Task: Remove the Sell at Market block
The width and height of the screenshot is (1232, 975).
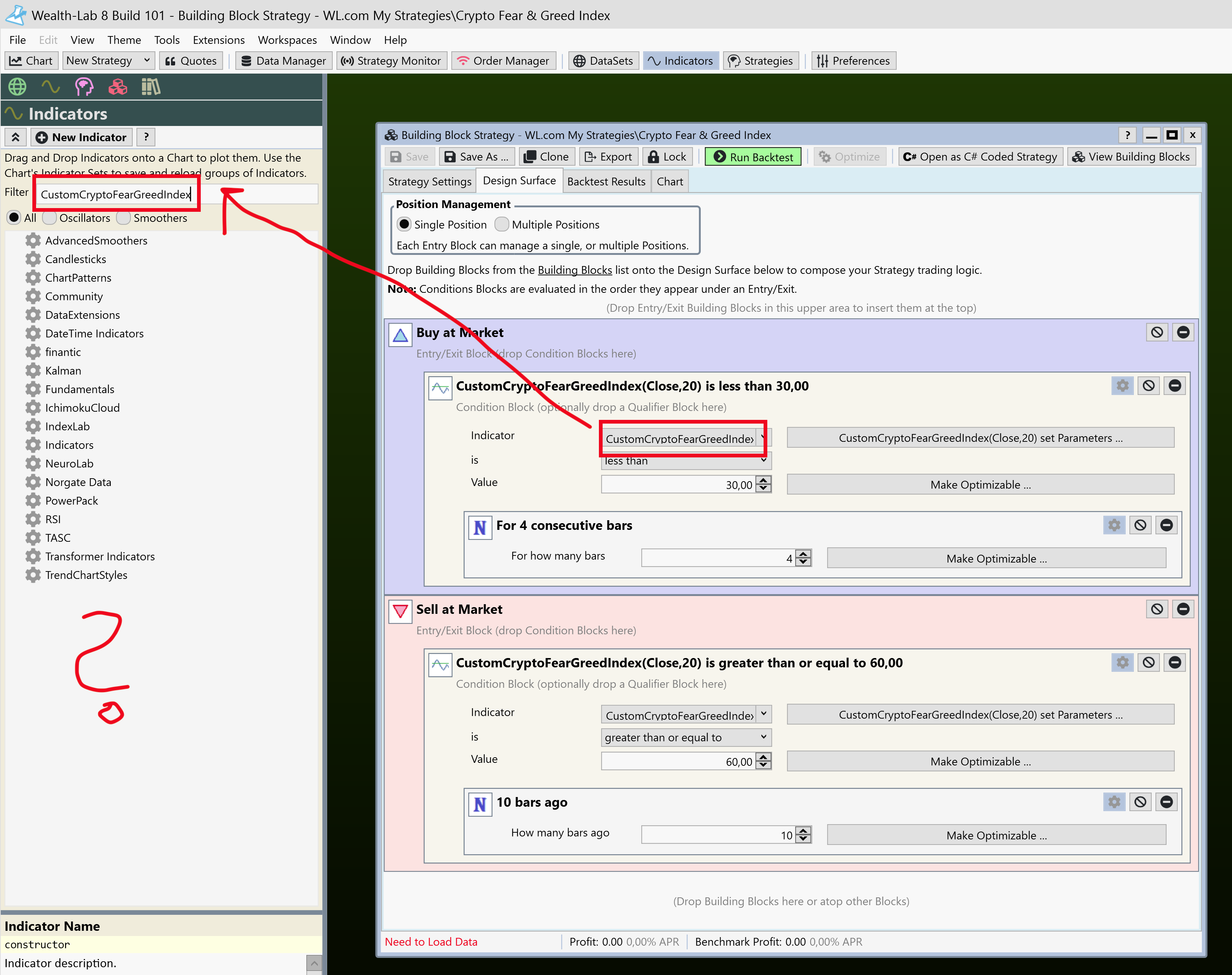Action: coord(1183,609)
